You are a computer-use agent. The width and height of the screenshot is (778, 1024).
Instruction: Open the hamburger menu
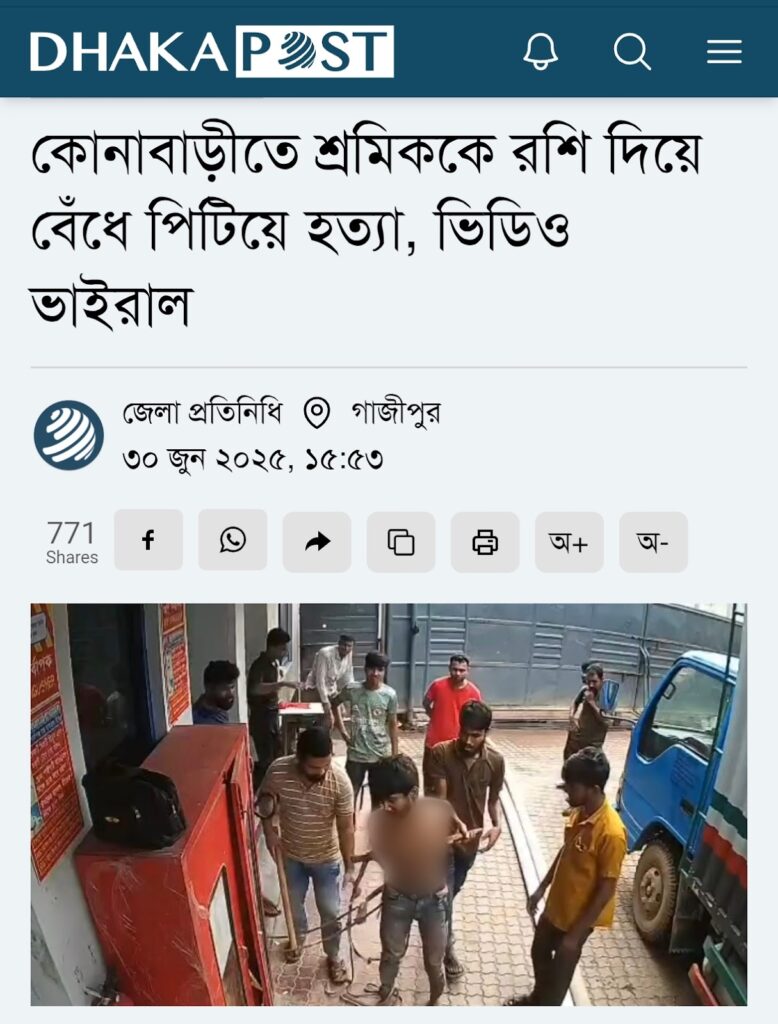point(724,51)
